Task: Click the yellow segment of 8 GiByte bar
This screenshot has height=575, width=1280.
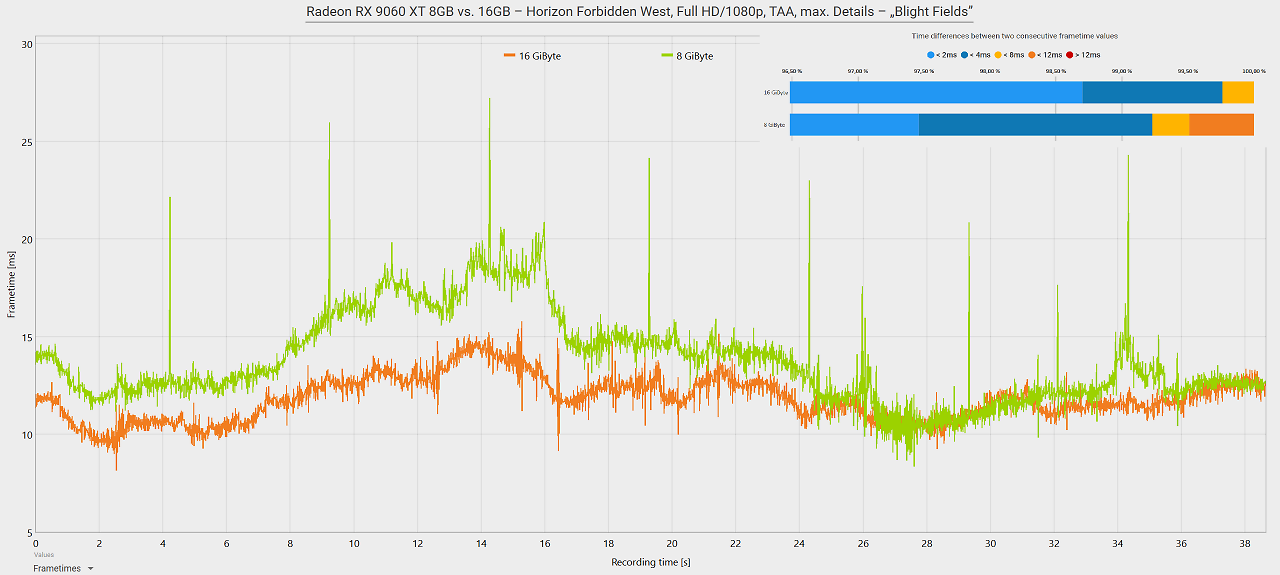Action: click(1170, 125)
